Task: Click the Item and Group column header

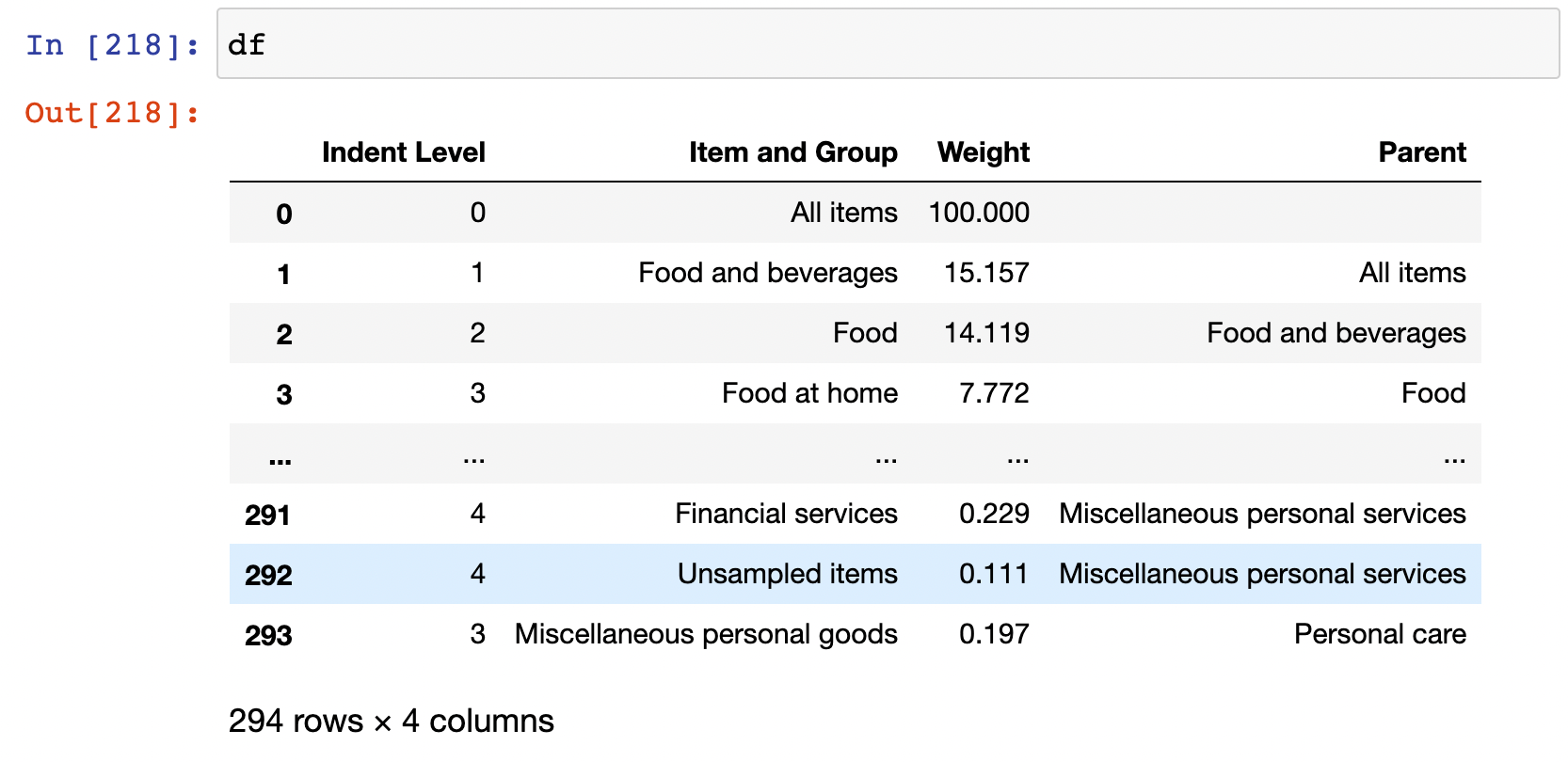Action: (x=792, y=152)
